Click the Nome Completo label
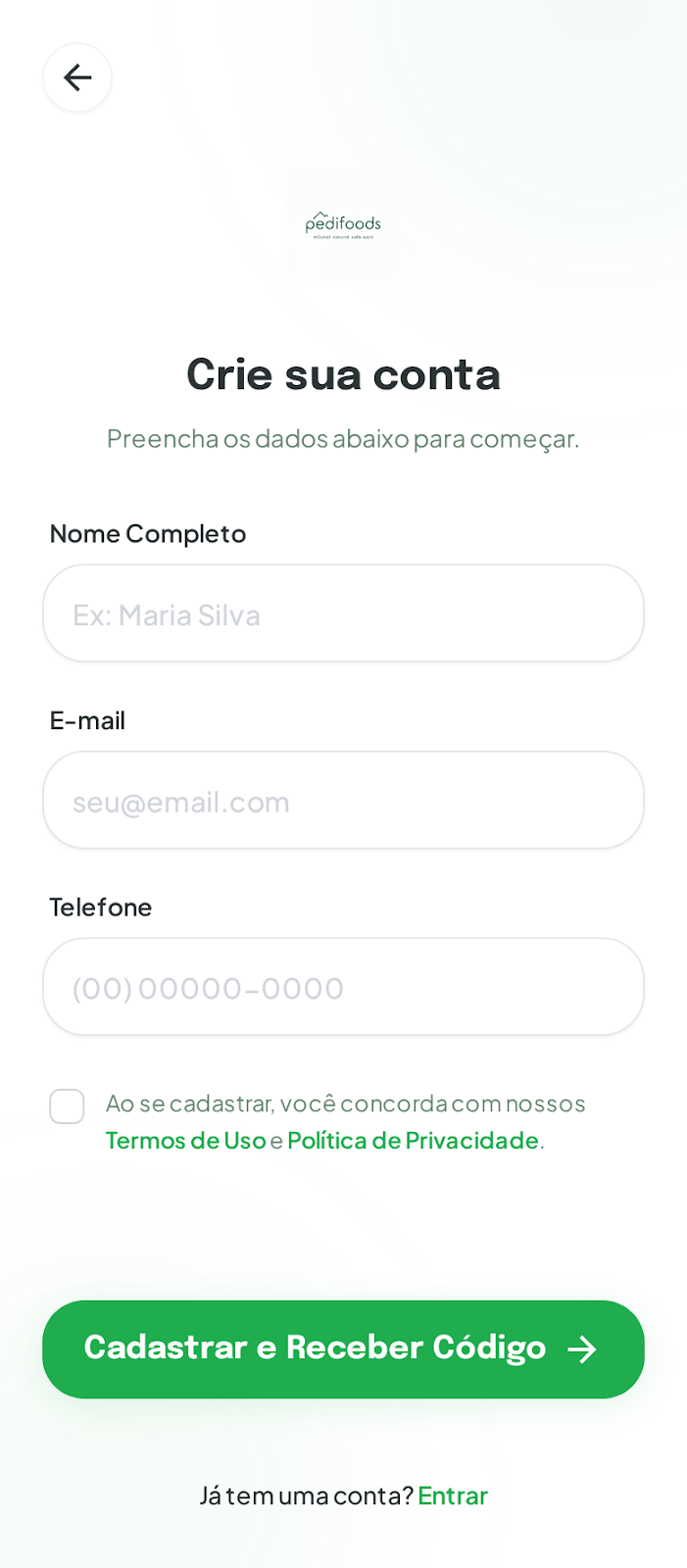The image size is (687, 1568). coord(148,534)
